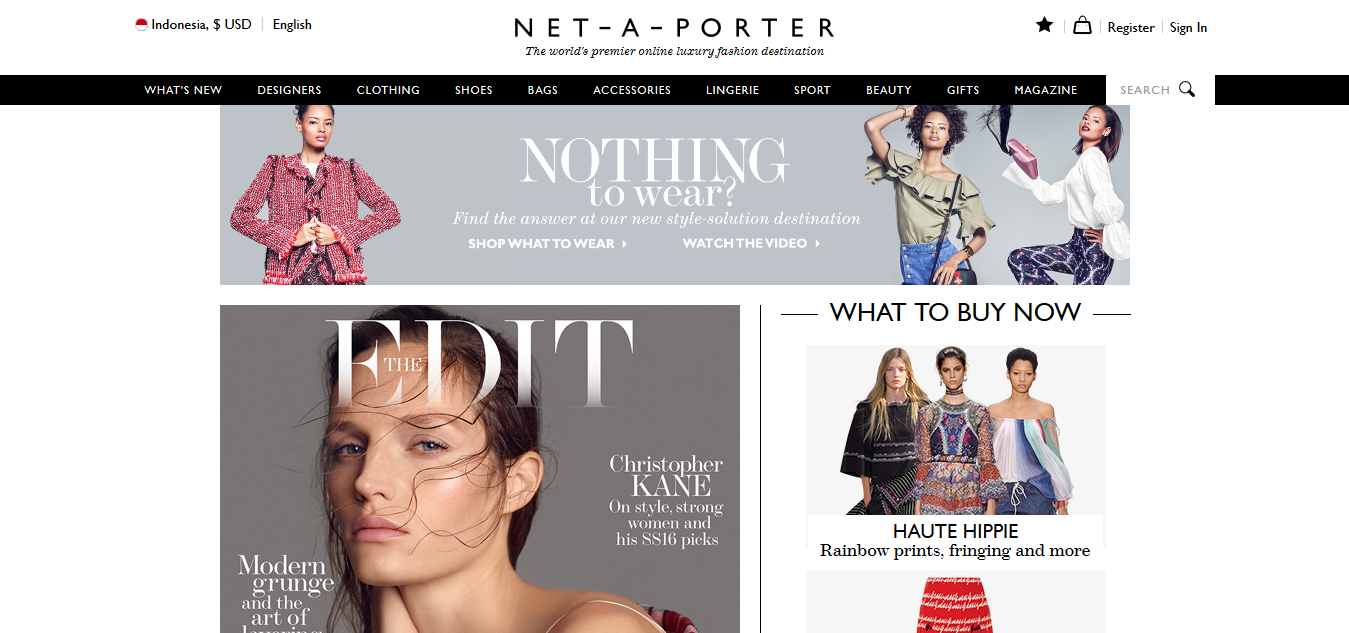This screenshot has width=1349, height=633.
Task: Open the Indonesia, $ USD country selector
Action: (194, 25)
